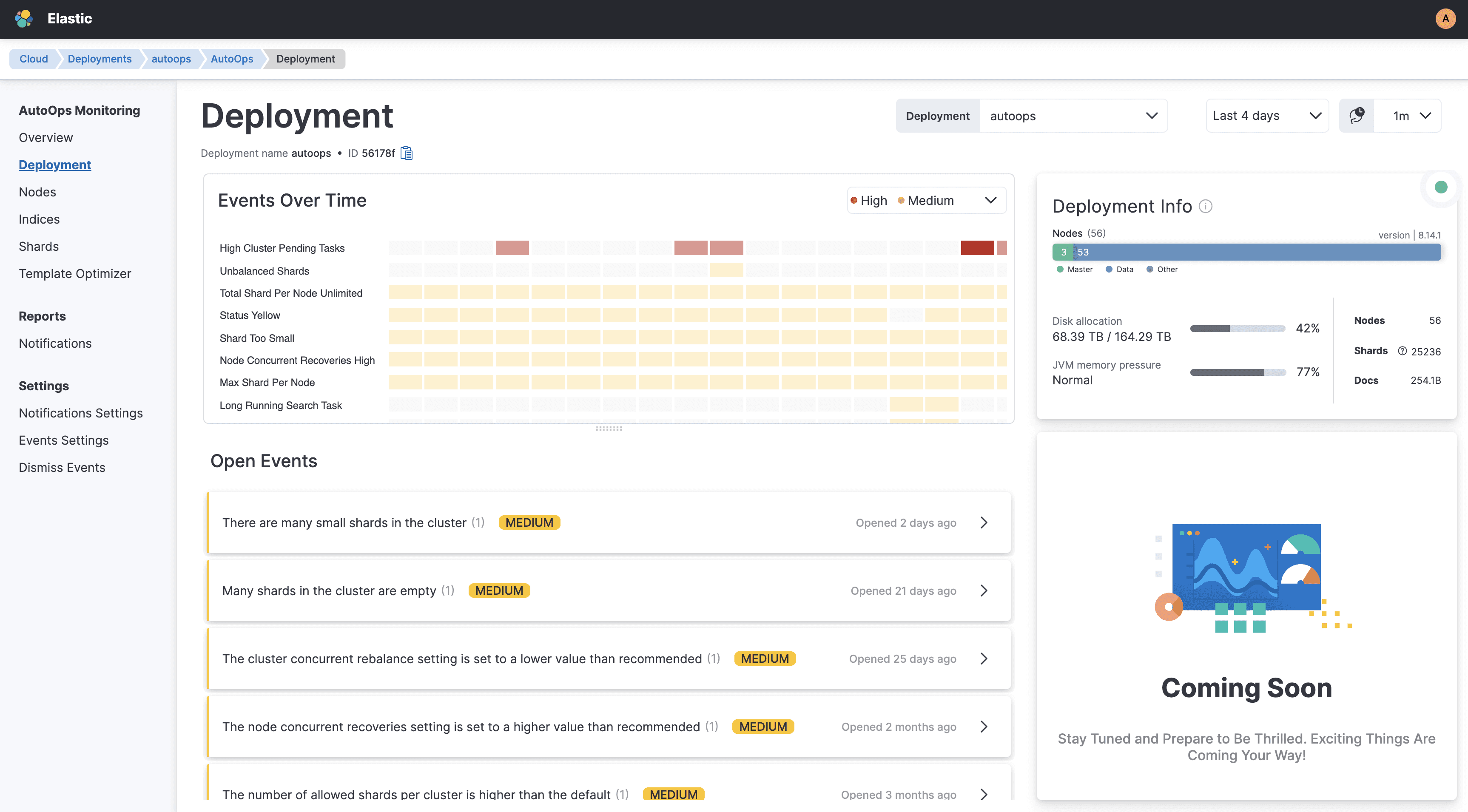Select Nodes in the AutoOps sidebar
Image resolution: width=1468 pixels, height=812 pixels.
(x=37, y=191)
